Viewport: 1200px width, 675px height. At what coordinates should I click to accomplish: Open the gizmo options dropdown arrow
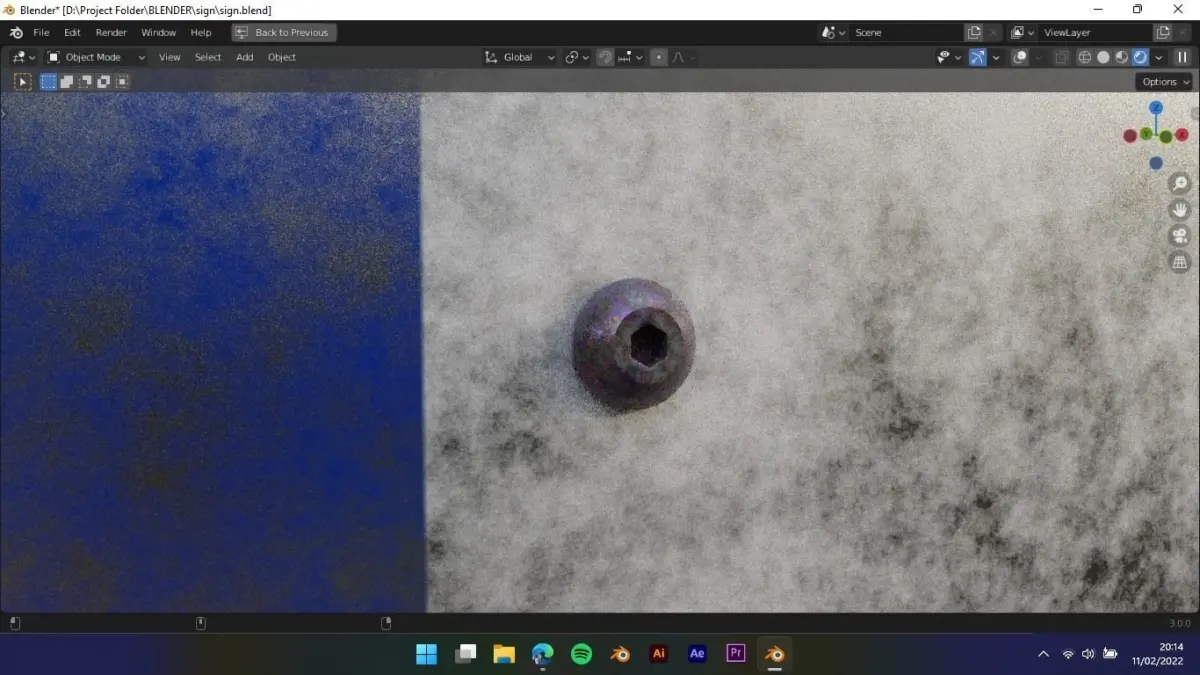click(996, 57)
